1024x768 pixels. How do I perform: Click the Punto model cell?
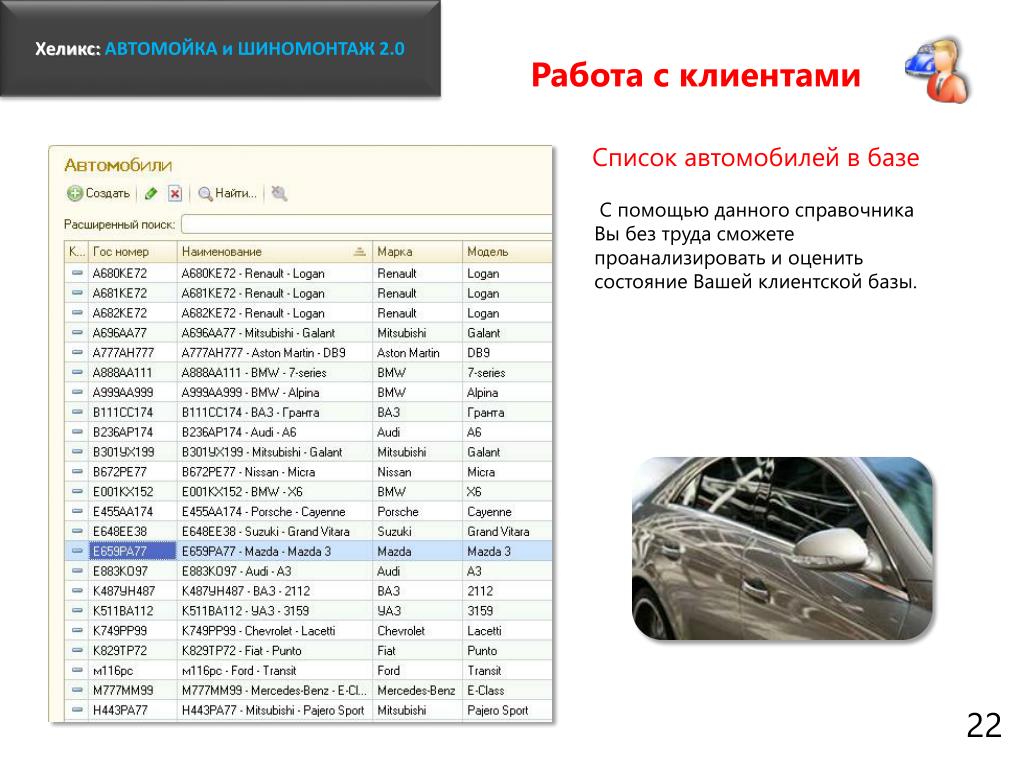click(x=507, y=650)
